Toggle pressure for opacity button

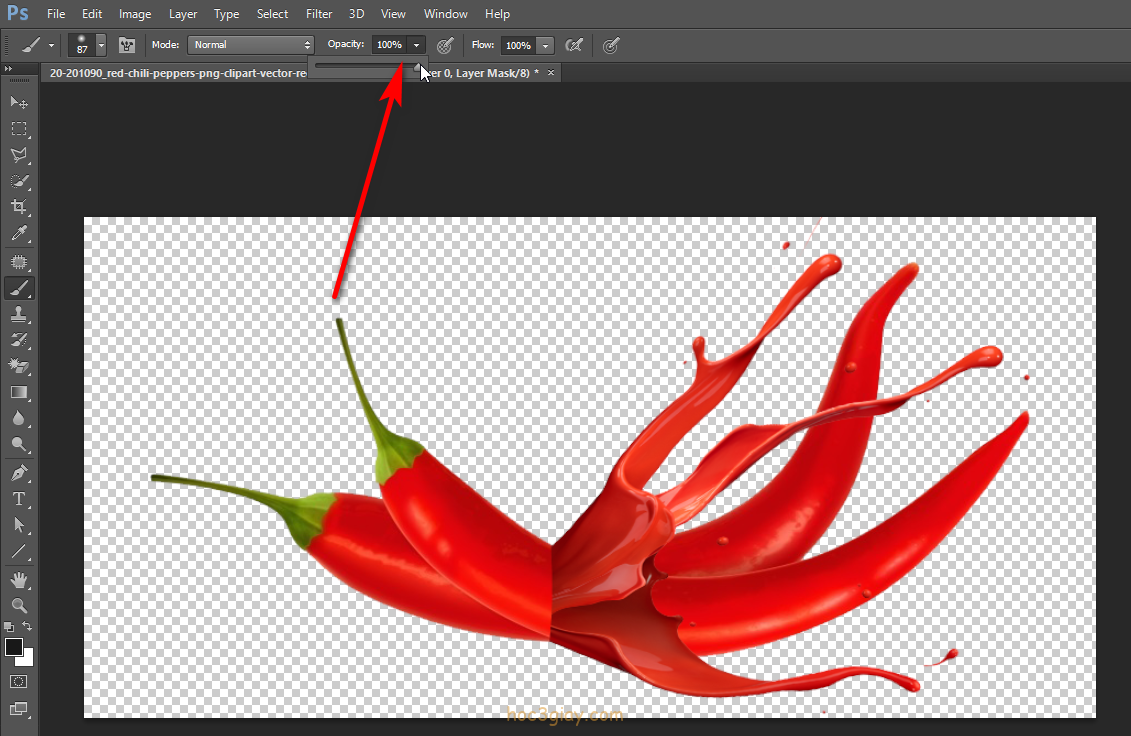coord(445,45)
